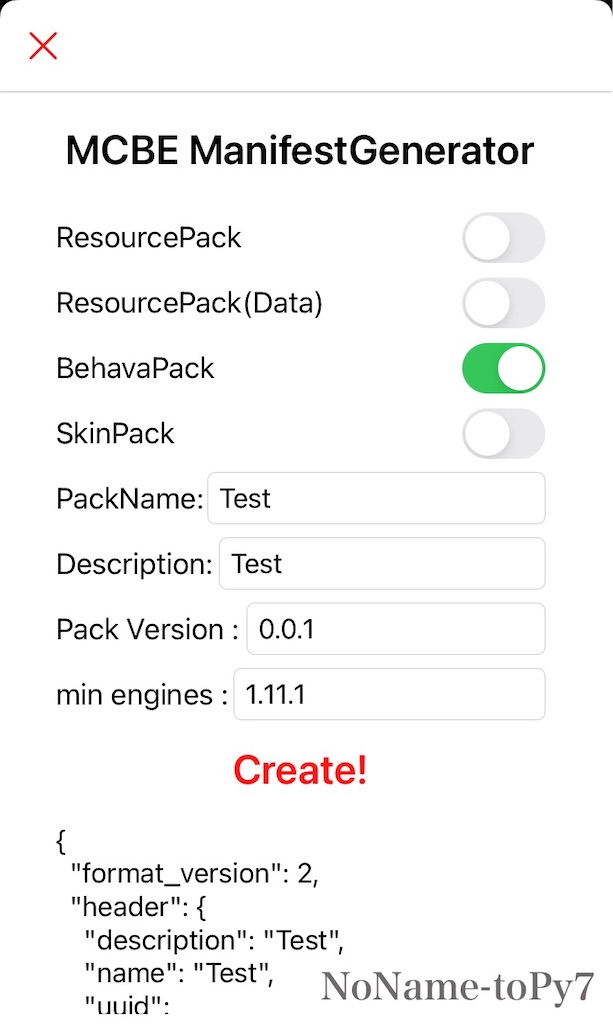Viewport: 613px width, 1024px height.
Task: Click the Description: label
Action: tap(134, 564)
